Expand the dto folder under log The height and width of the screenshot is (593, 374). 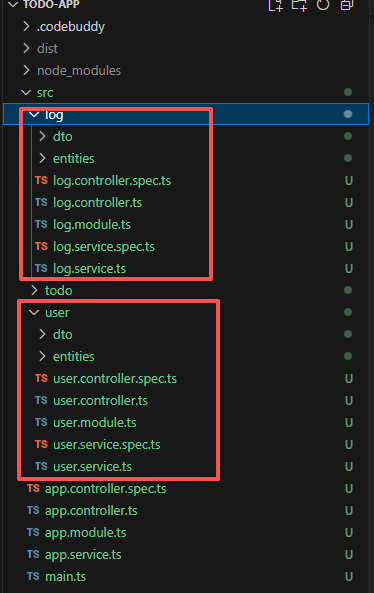click(x=42, y=136)
